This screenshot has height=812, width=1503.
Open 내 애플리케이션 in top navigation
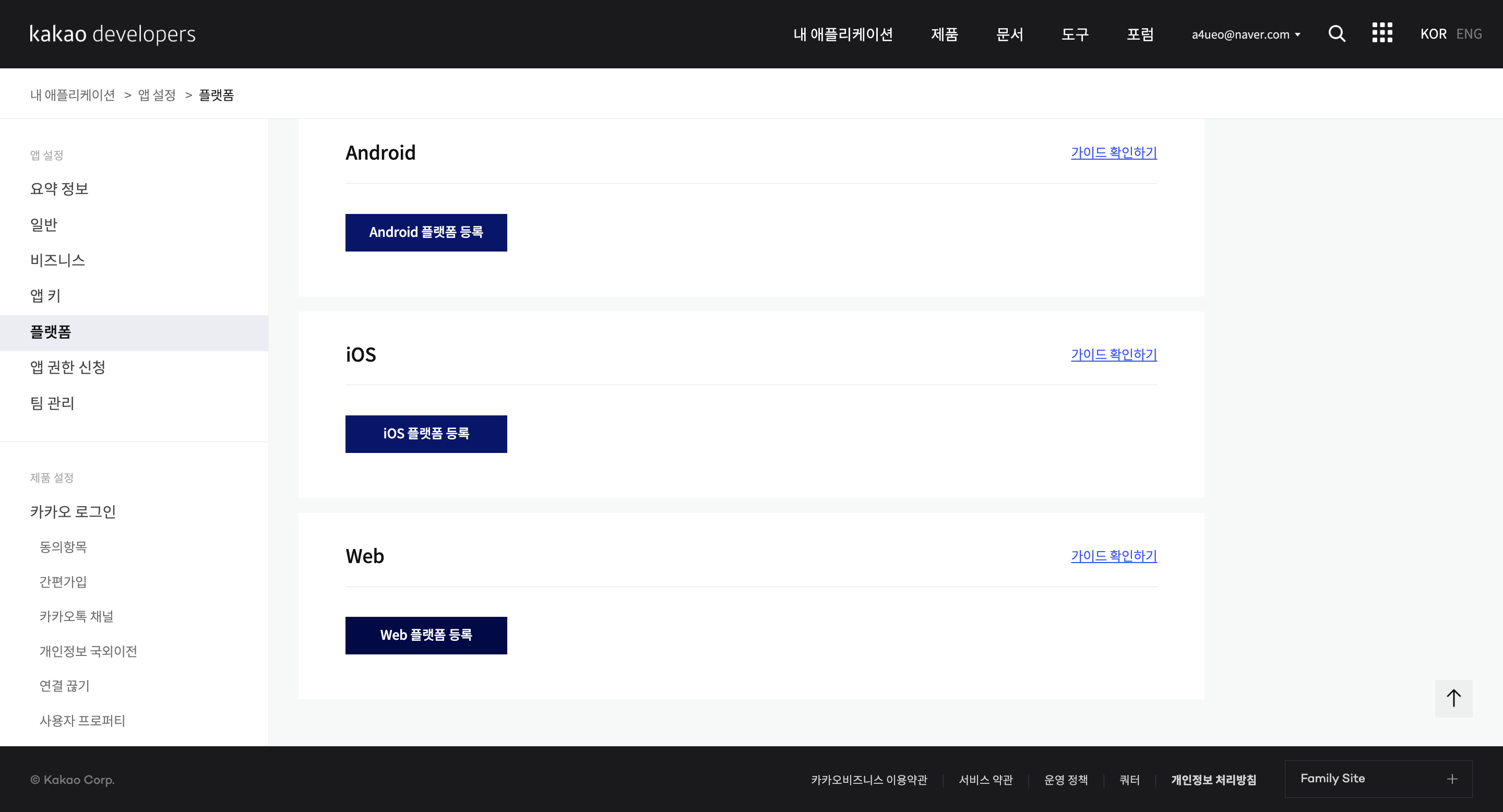point(842,34)
